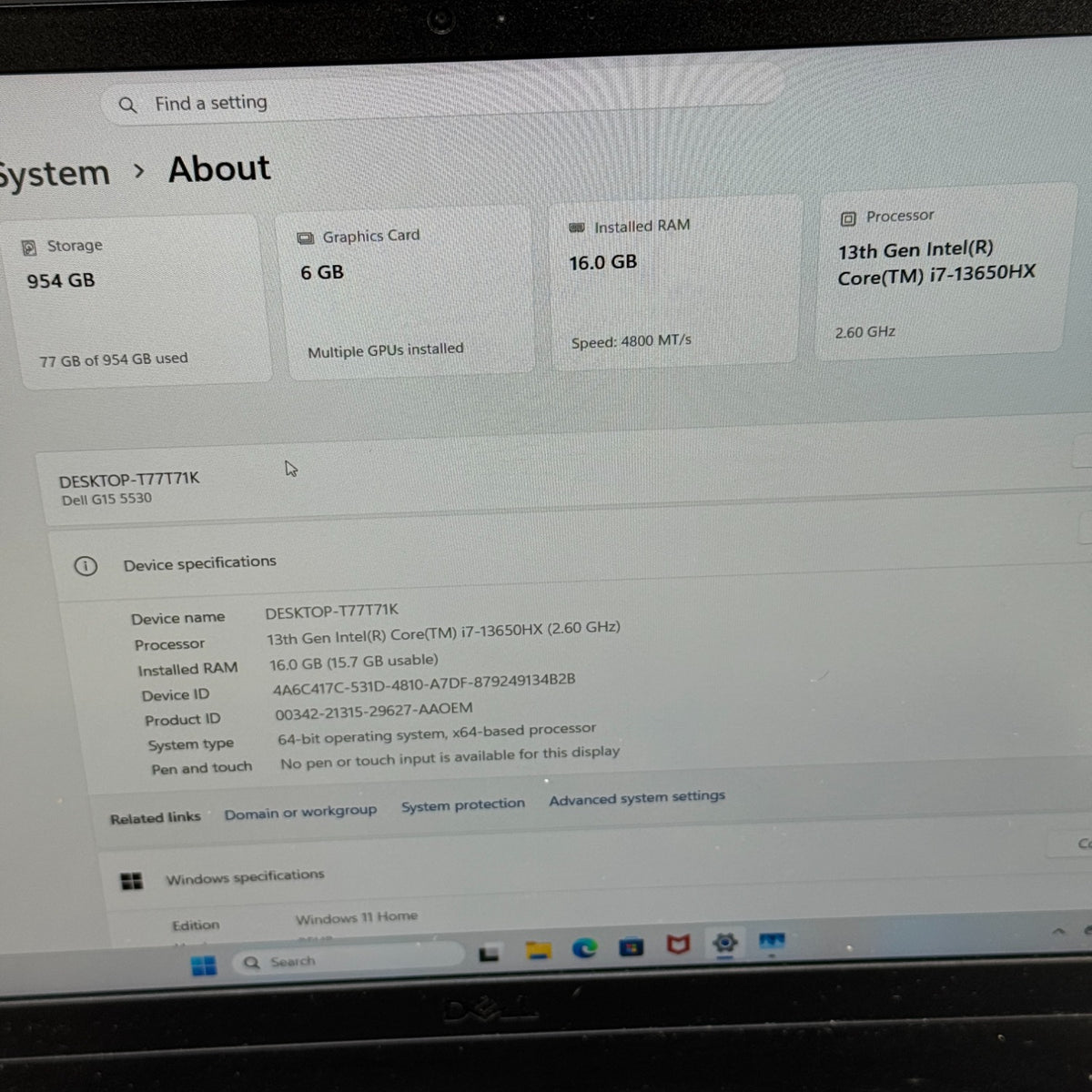
Task: Open the Windows Start menu
Action: point(204,965)
